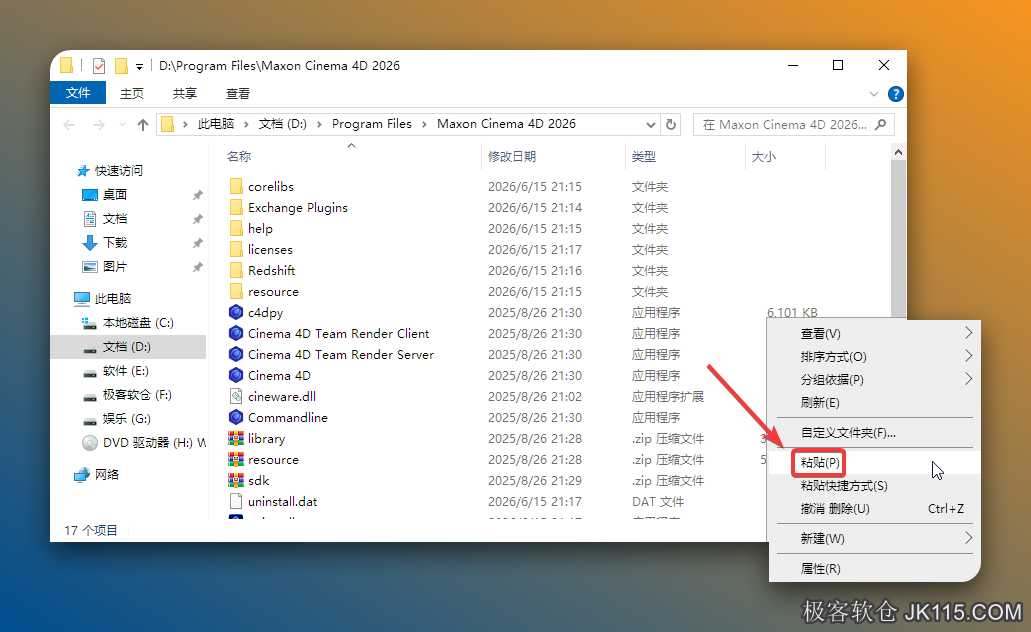Select 图片 in Quick access
Image resolution: width=1031 pixels, height=632 pixels.
click(x=114, y=266)
